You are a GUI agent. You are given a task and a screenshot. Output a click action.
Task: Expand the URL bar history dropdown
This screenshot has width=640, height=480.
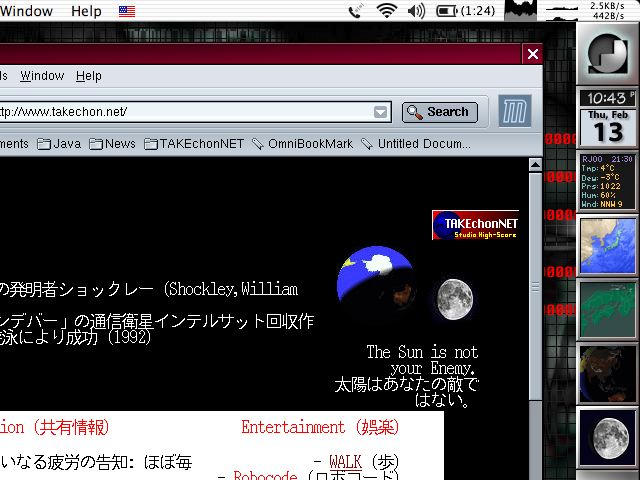(380, 112)
